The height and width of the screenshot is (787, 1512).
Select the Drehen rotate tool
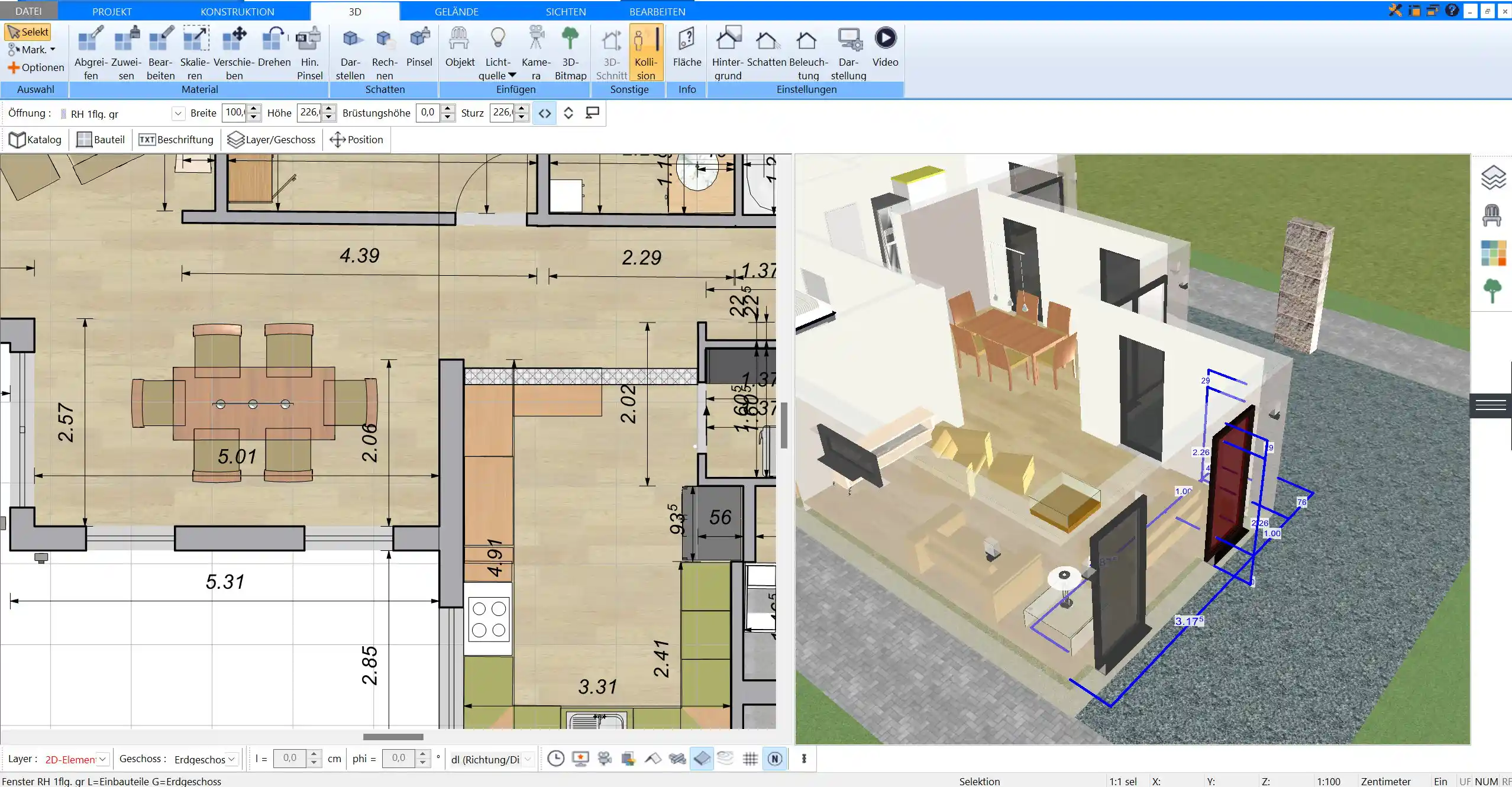coord(274,47)
